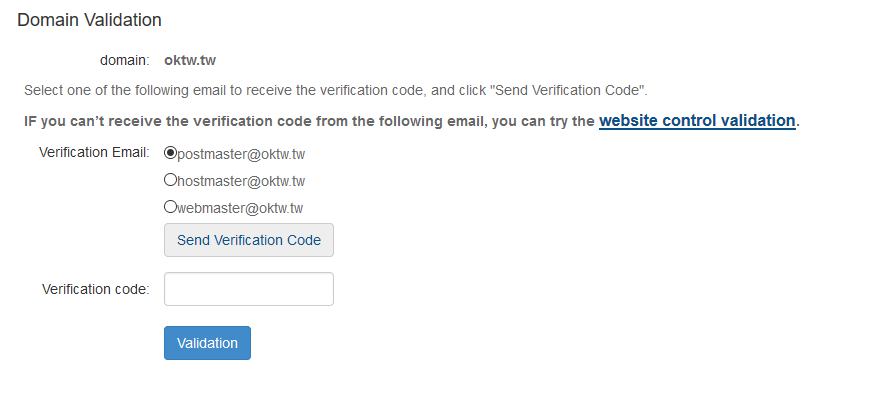Open the website control validation link
The width and height of the screenshot is (890, 402).
click(x=697, y=121)
